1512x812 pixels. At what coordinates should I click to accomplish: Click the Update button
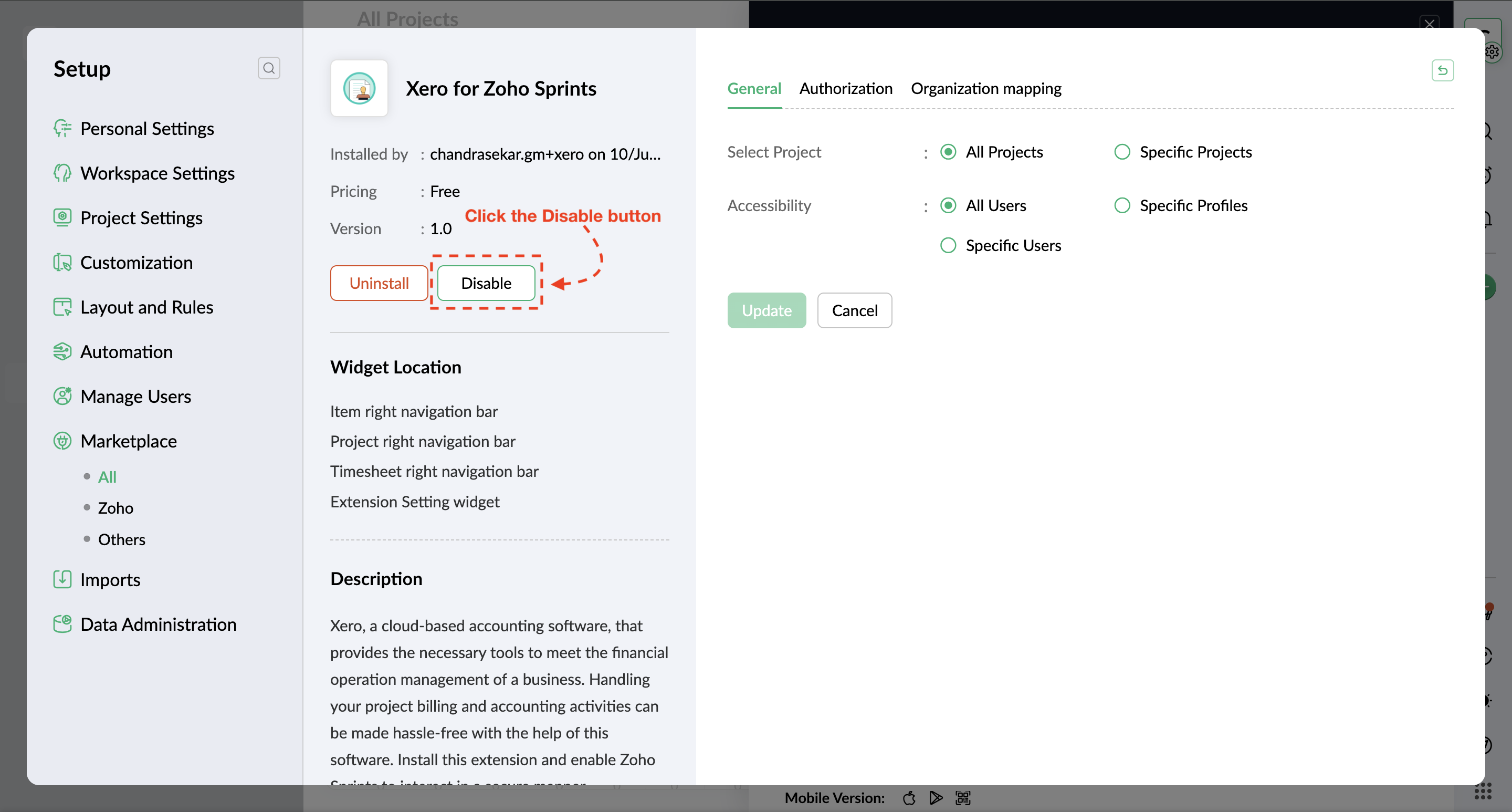(x=766, y=310)
